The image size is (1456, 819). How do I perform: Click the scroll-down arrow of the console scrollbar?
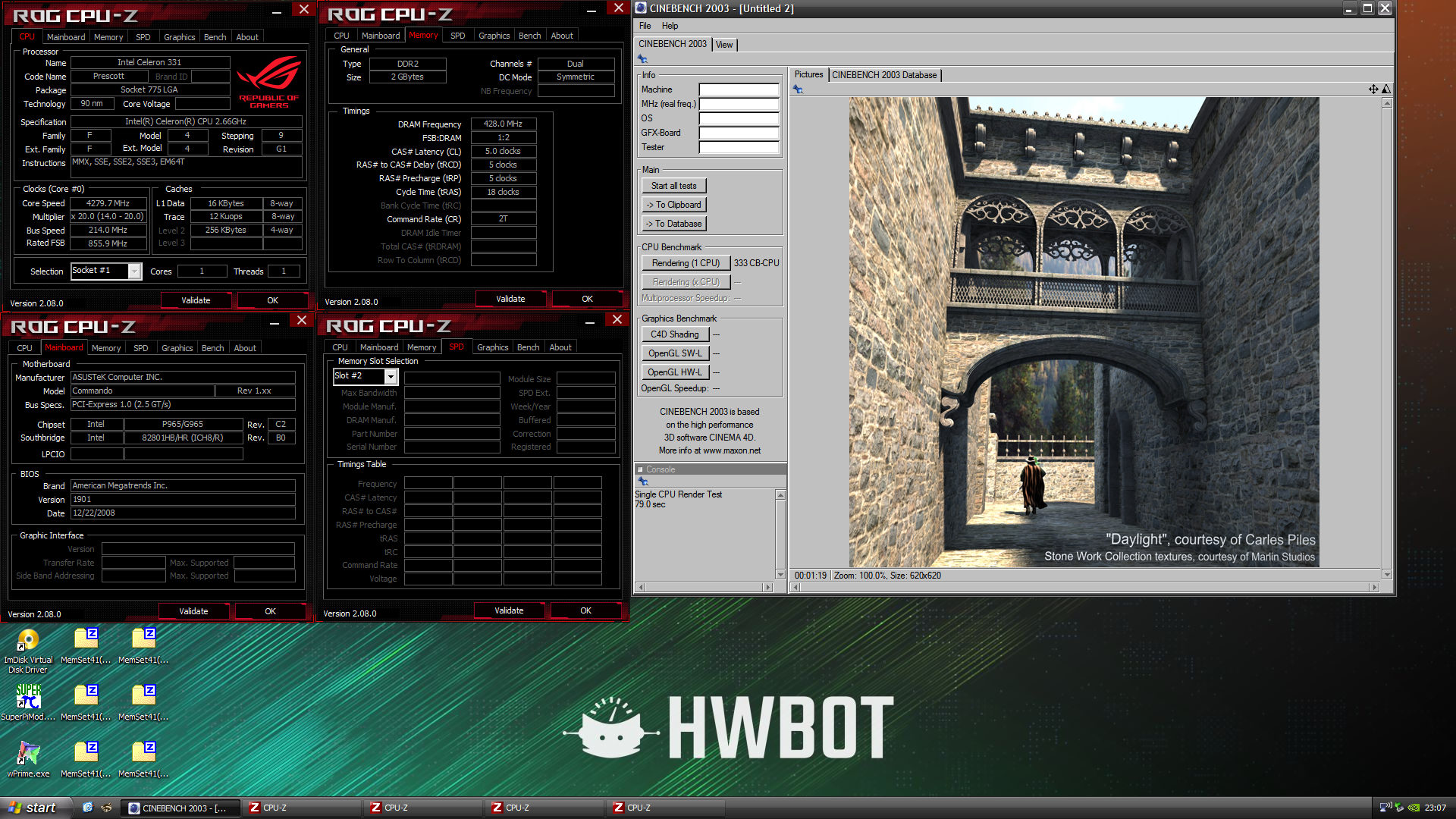pyautogui.click(x=780, y=575)
